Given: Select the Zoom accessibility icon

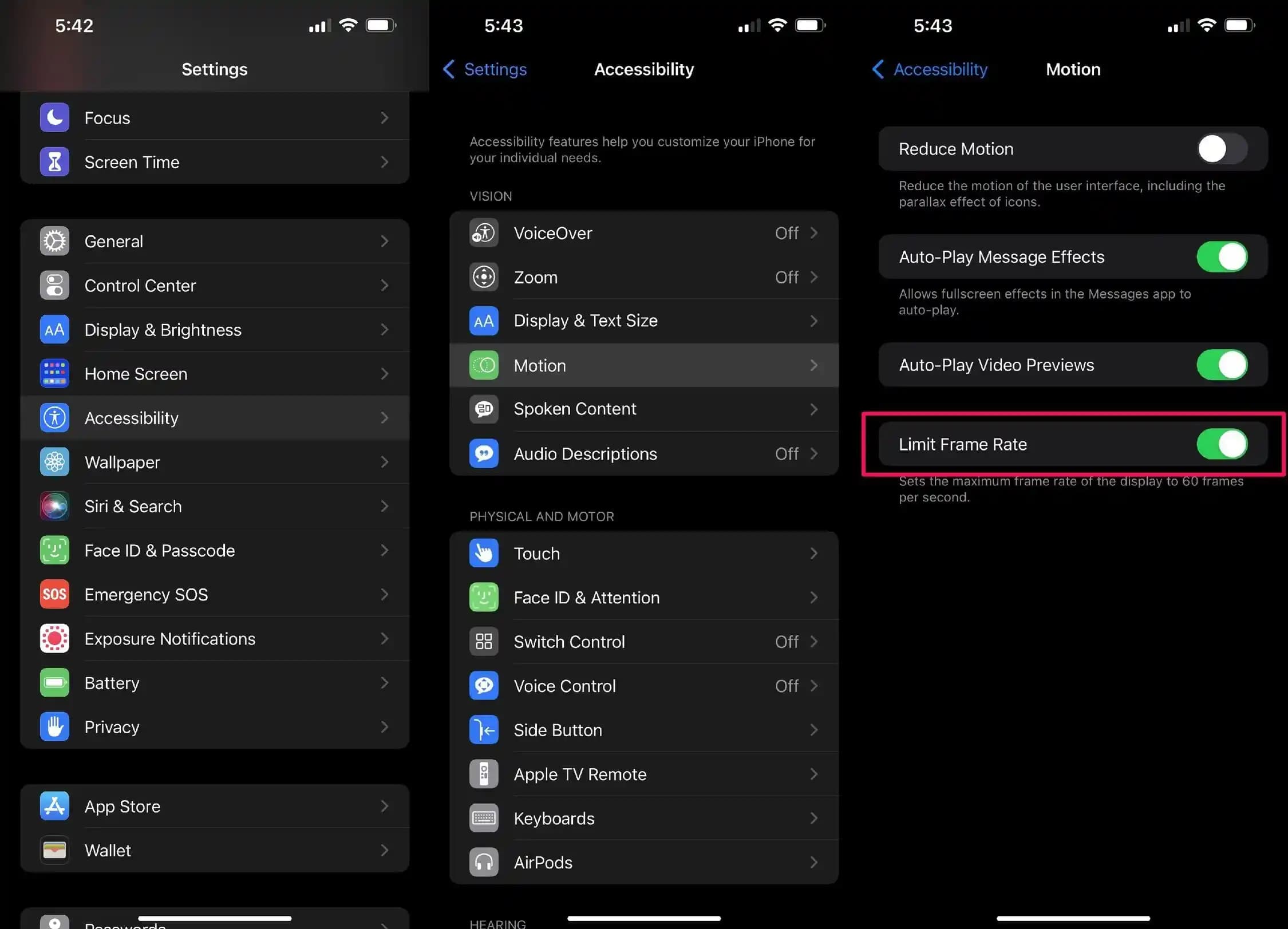Looking at the screenshot, I should coord(484,277).
